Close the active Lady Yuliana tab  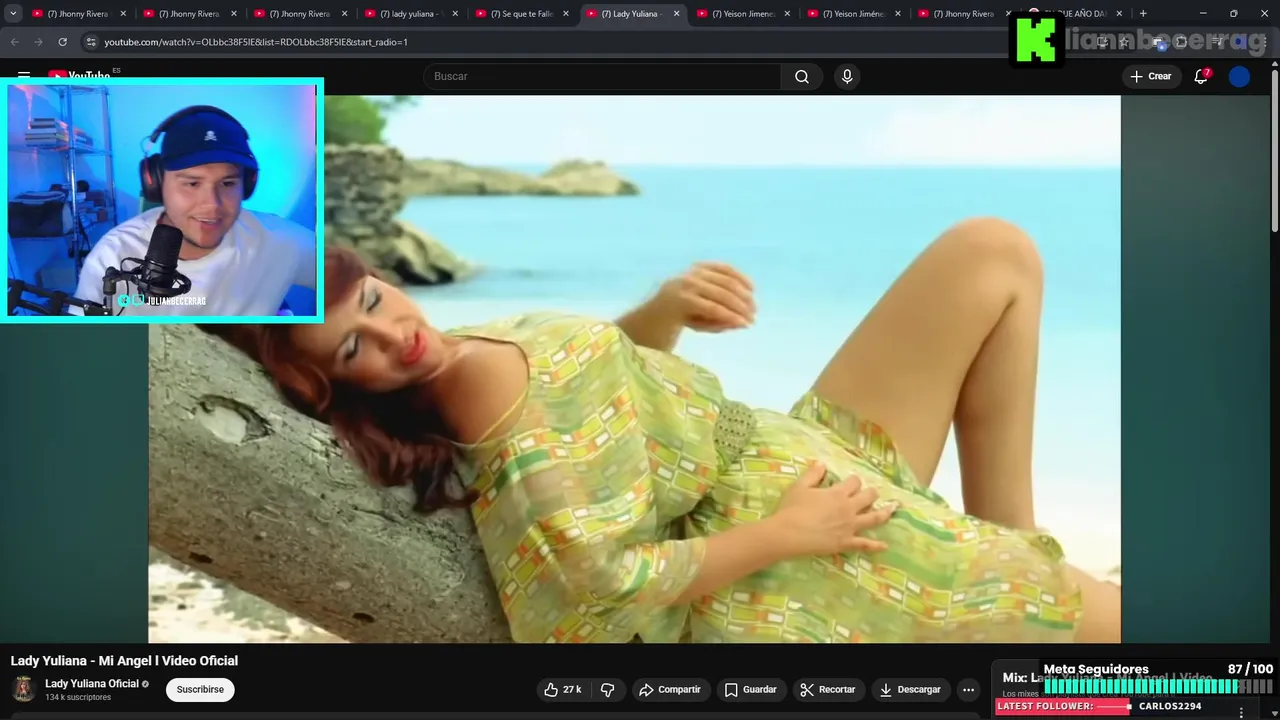pos(676,14)
